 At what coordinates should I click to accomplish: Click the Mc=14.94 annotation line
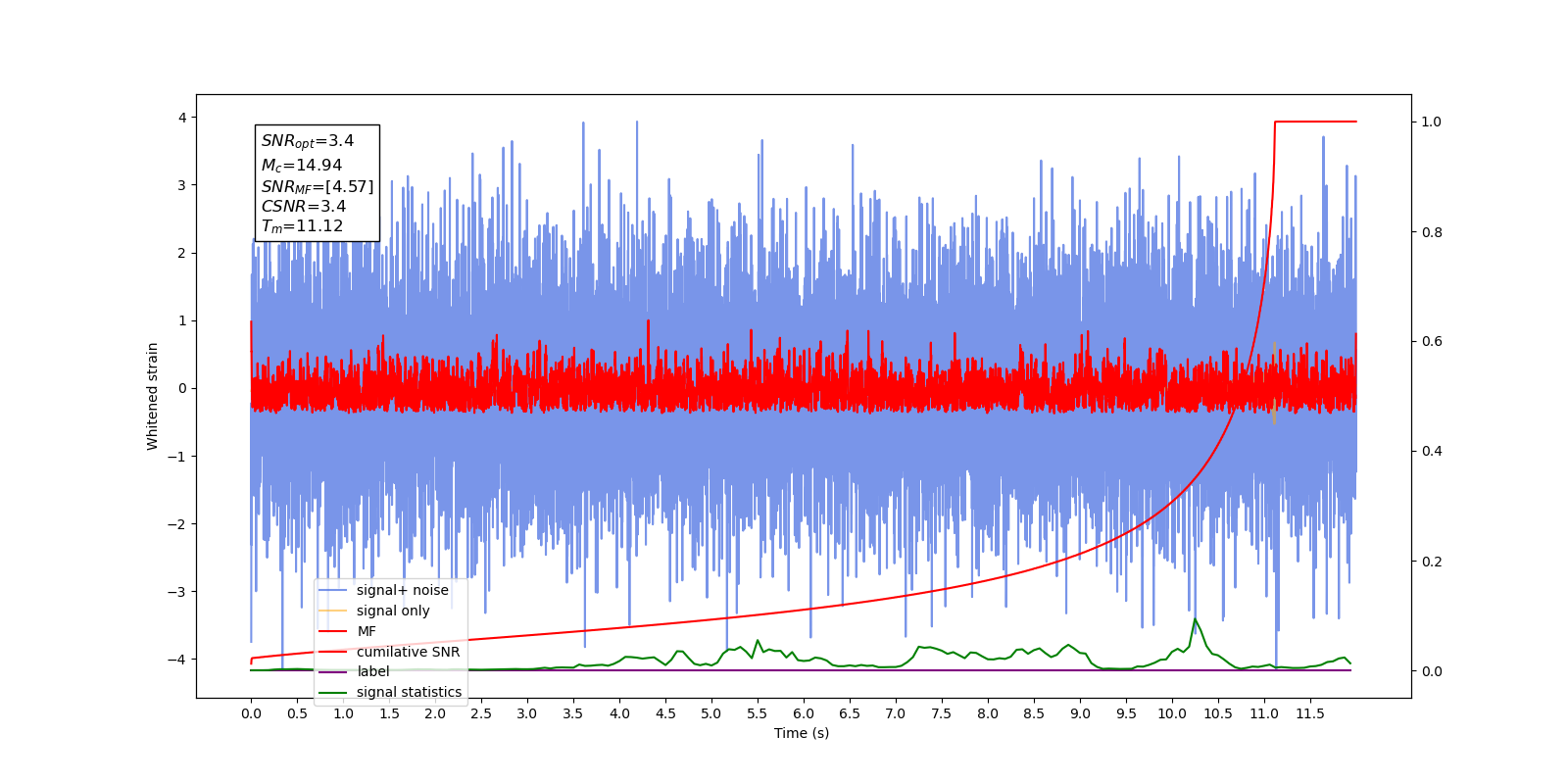pos(302,166)
